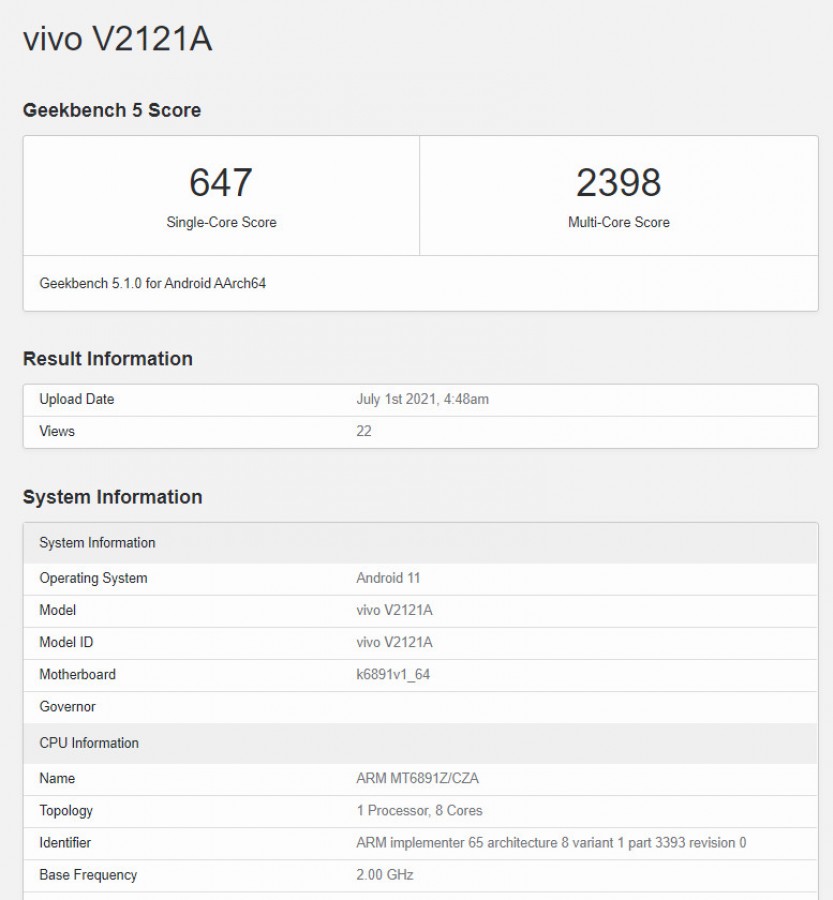Select vivo V2121A value in Model row
833x900 pixels.
394,610
